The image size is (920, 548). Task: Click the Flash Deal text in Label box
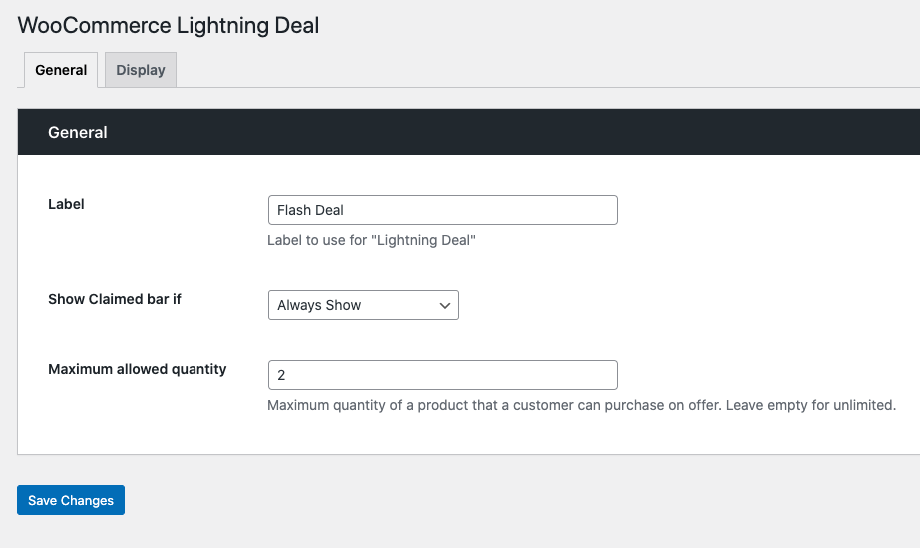click(311, 210)
